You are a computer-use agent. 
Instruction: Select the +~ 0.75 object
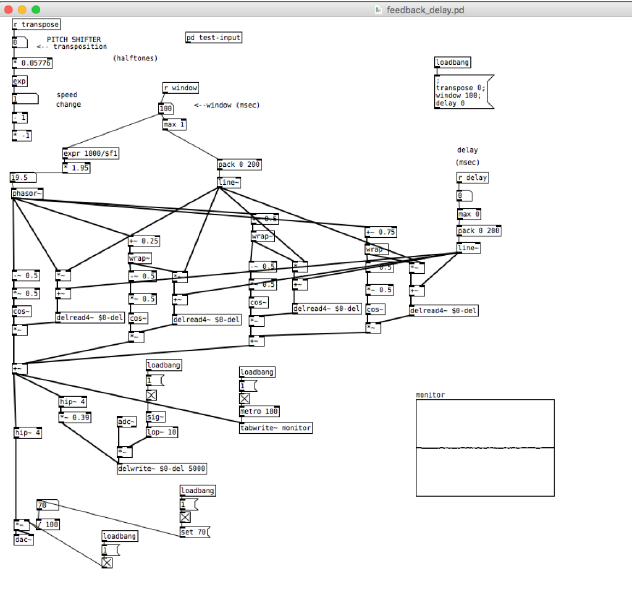380,232
